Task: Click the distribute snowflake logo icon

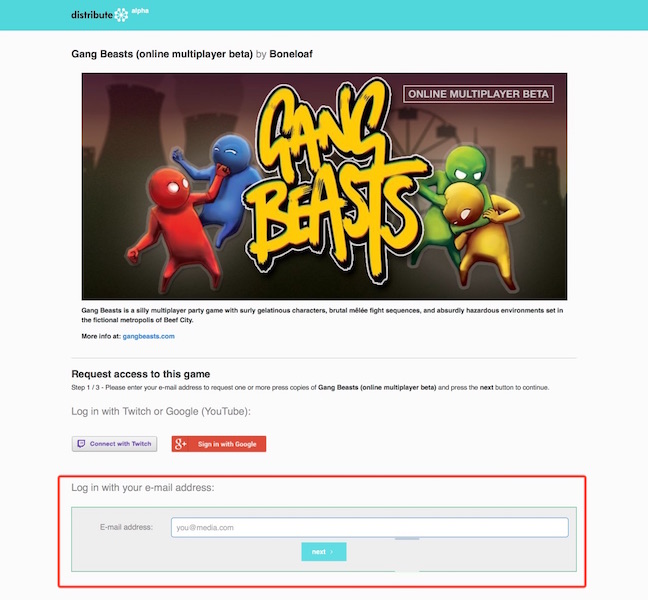Action: [x=122, y=15]
